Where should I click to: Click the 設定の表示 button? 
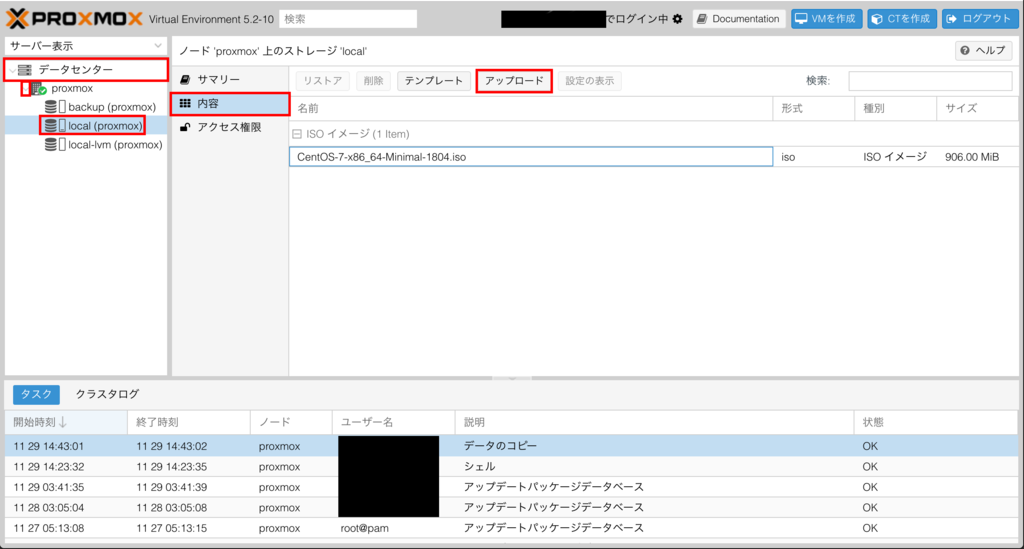pyautogui.click(x=590, y=81)
